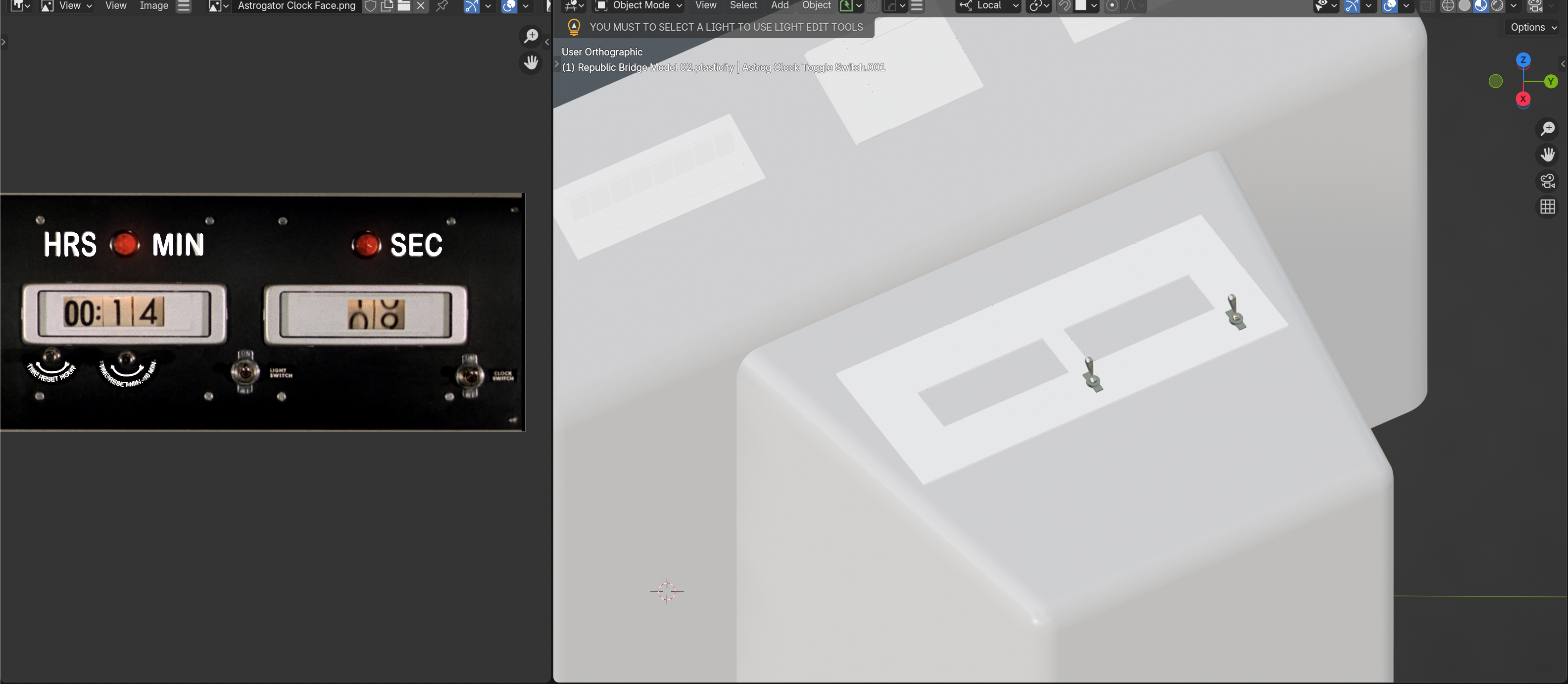The image size is (1568, 684).
Task: Expand overlay options in image editor
Action: (x=525, y=5)
